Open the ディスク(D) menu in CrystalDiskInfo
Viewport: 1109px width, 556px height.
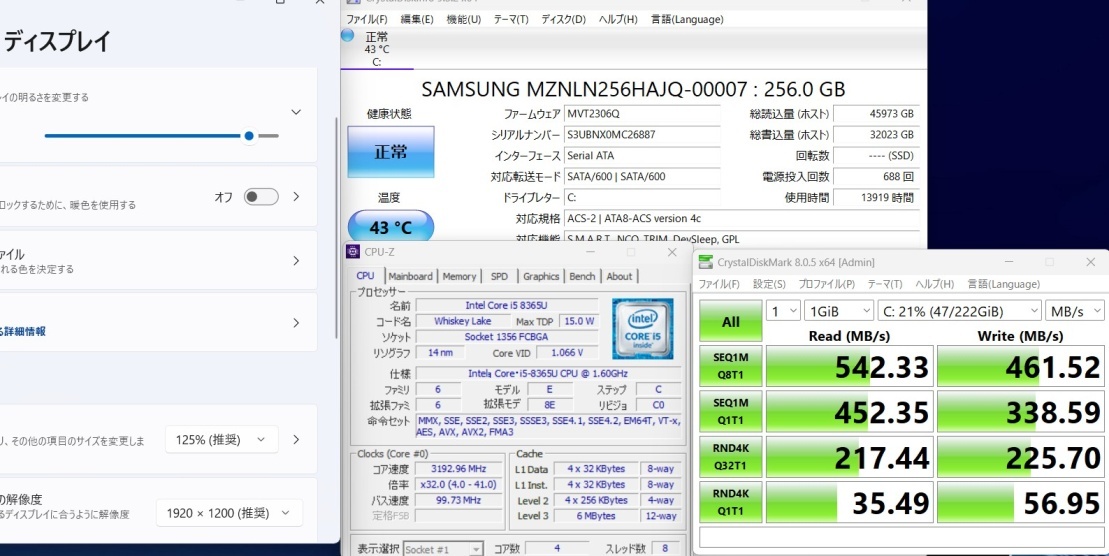(x=563, y=19)
